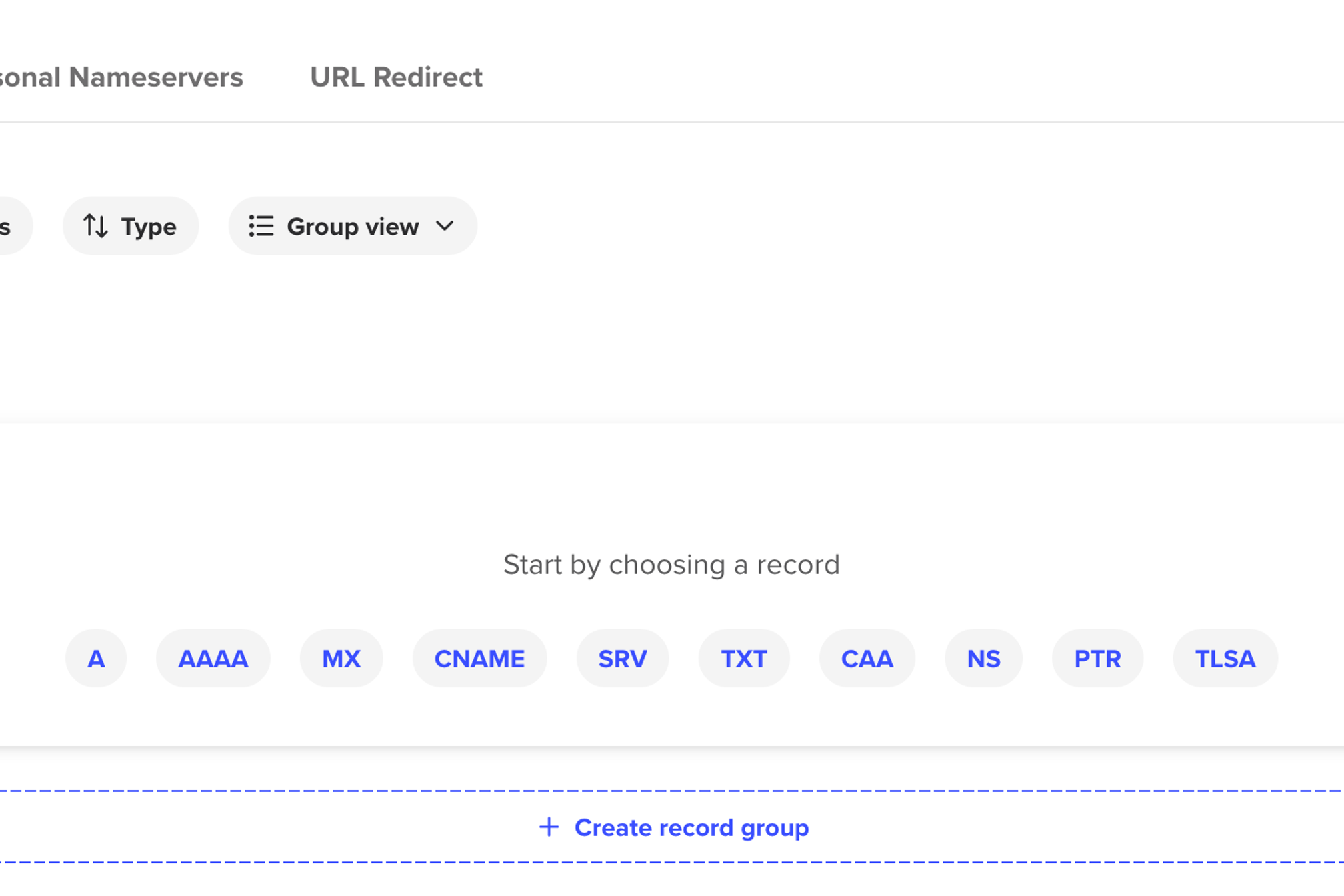Click the plus icon for Create record group
This screenshot has height=896, width=1344.
pos(549,827)
